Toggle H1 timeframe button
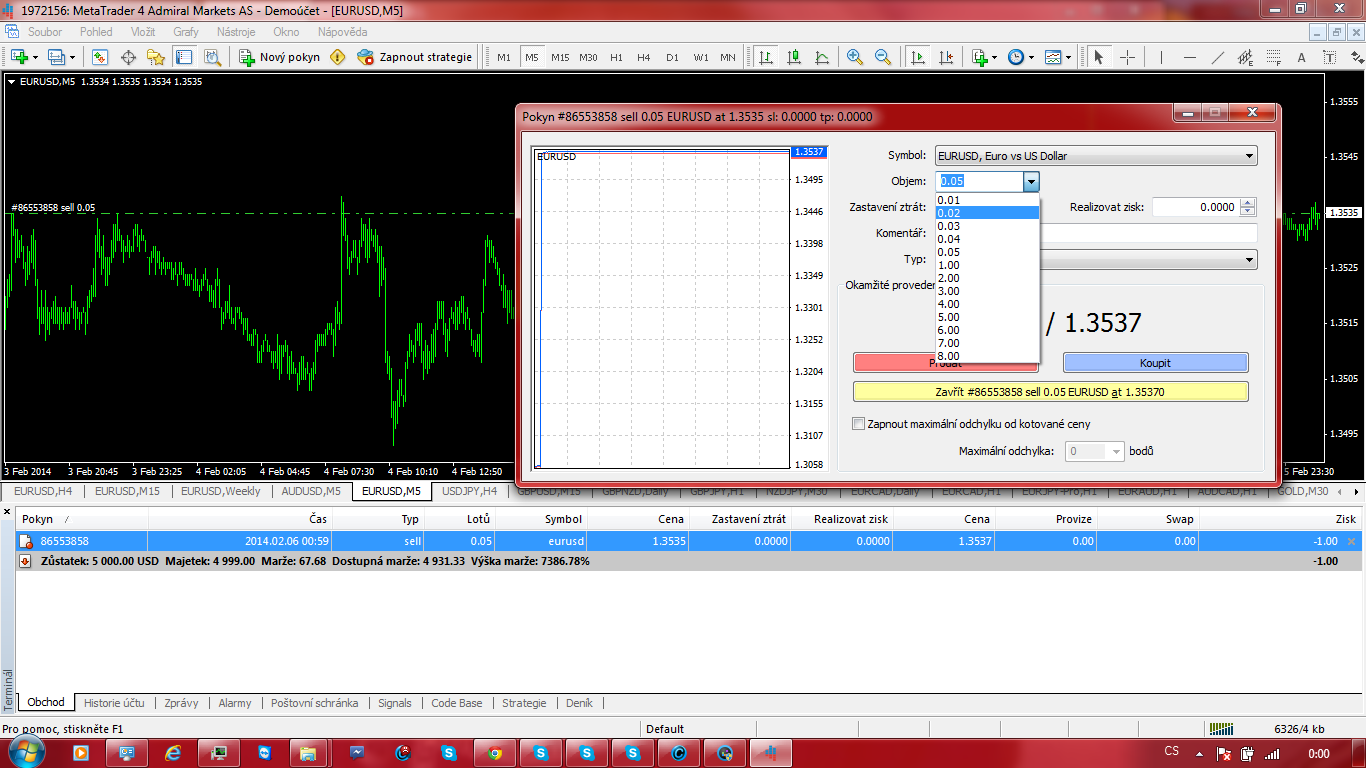 [x=616, y=57]
